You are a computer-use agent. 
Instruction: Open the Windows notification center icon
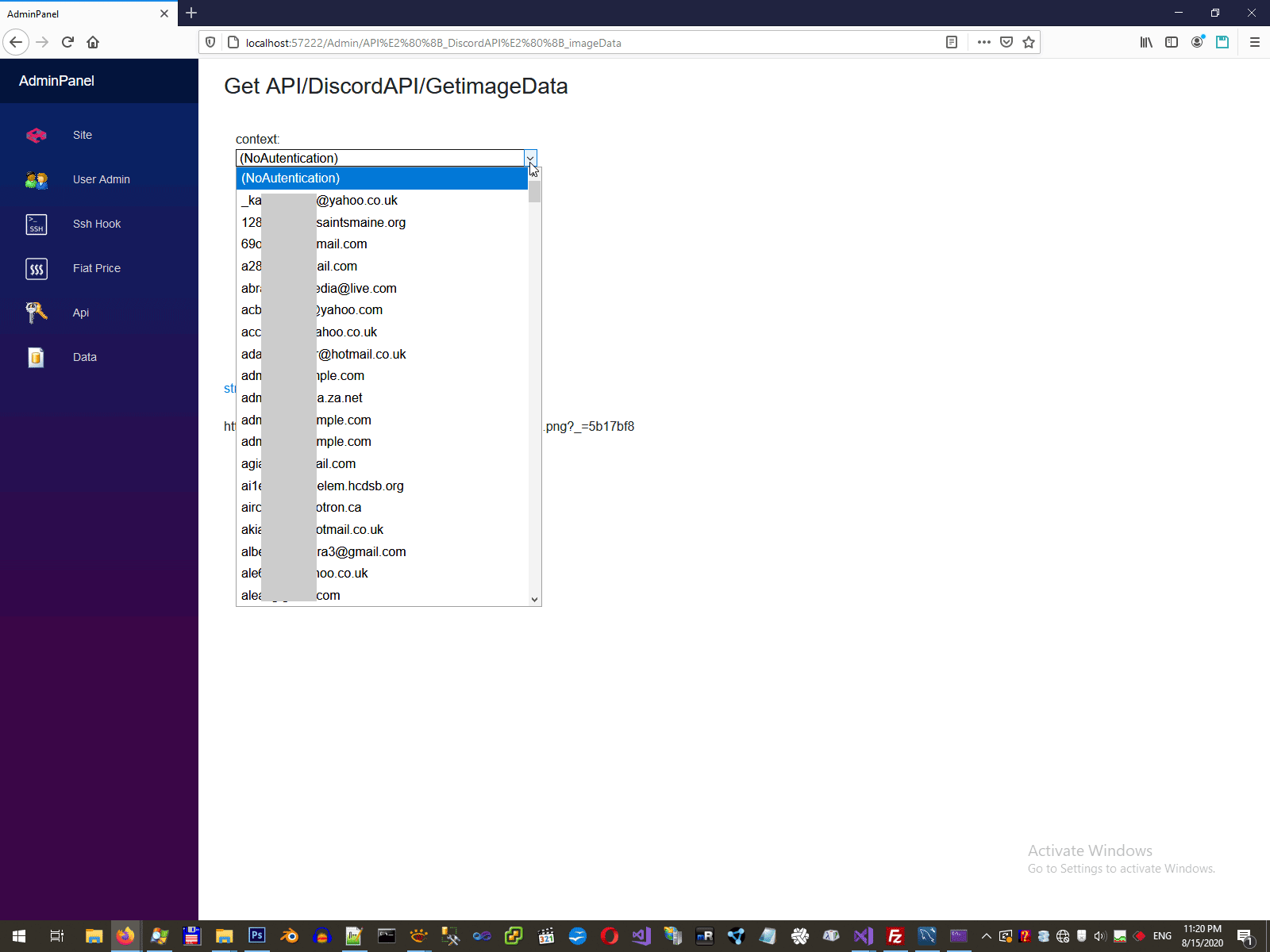pos(1245,937)
